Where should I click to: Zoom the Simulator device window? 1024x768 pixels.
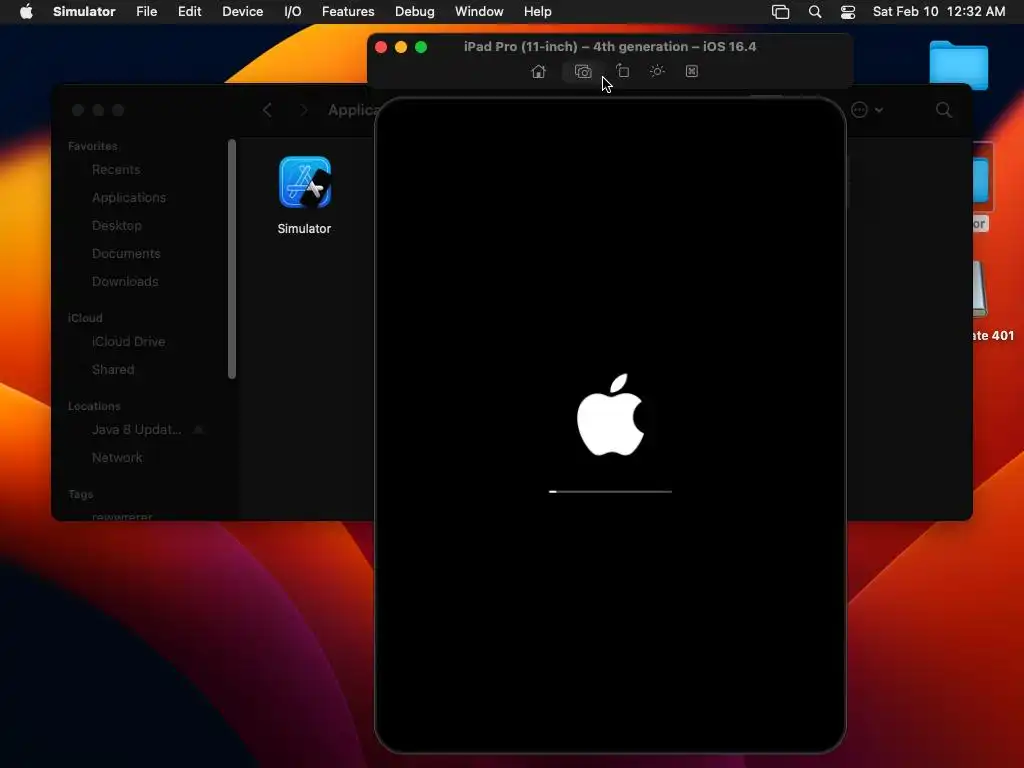coord(421,47)
